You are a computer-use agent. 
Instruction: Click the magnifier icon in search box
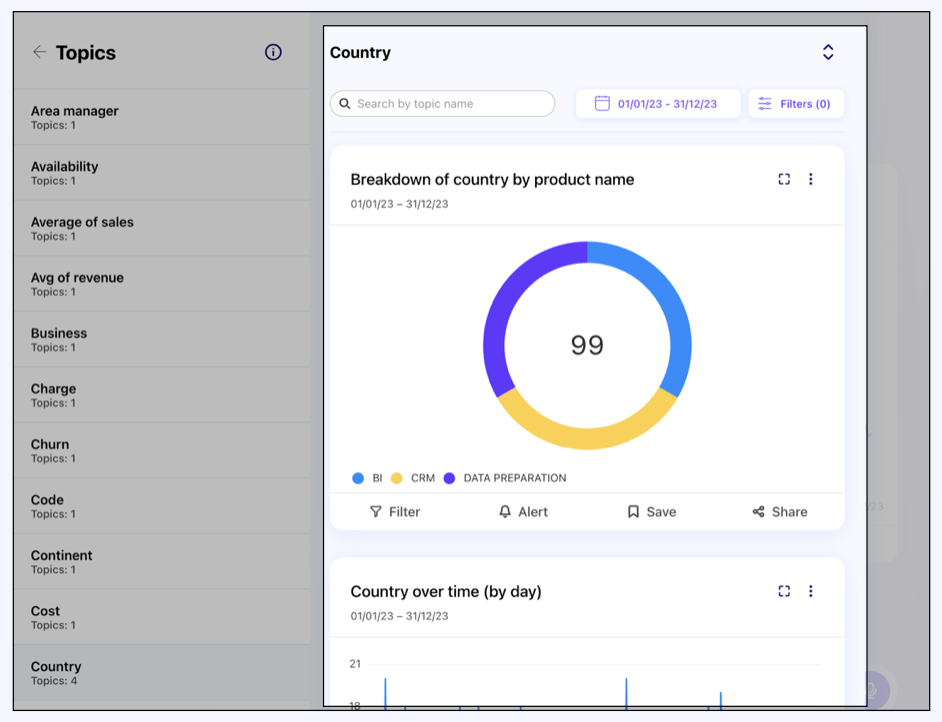pos(345,104)
